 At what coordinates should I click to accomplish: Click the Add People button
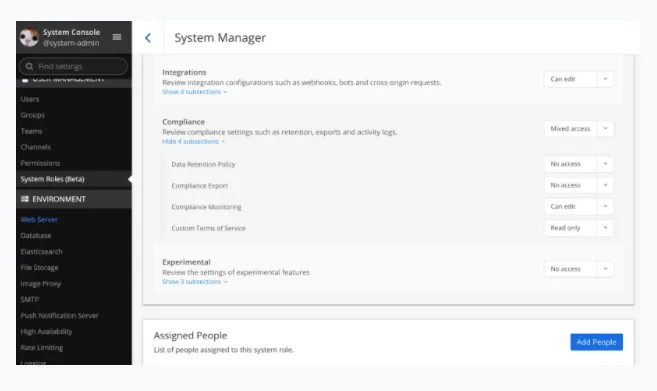[x=596, y=342]
